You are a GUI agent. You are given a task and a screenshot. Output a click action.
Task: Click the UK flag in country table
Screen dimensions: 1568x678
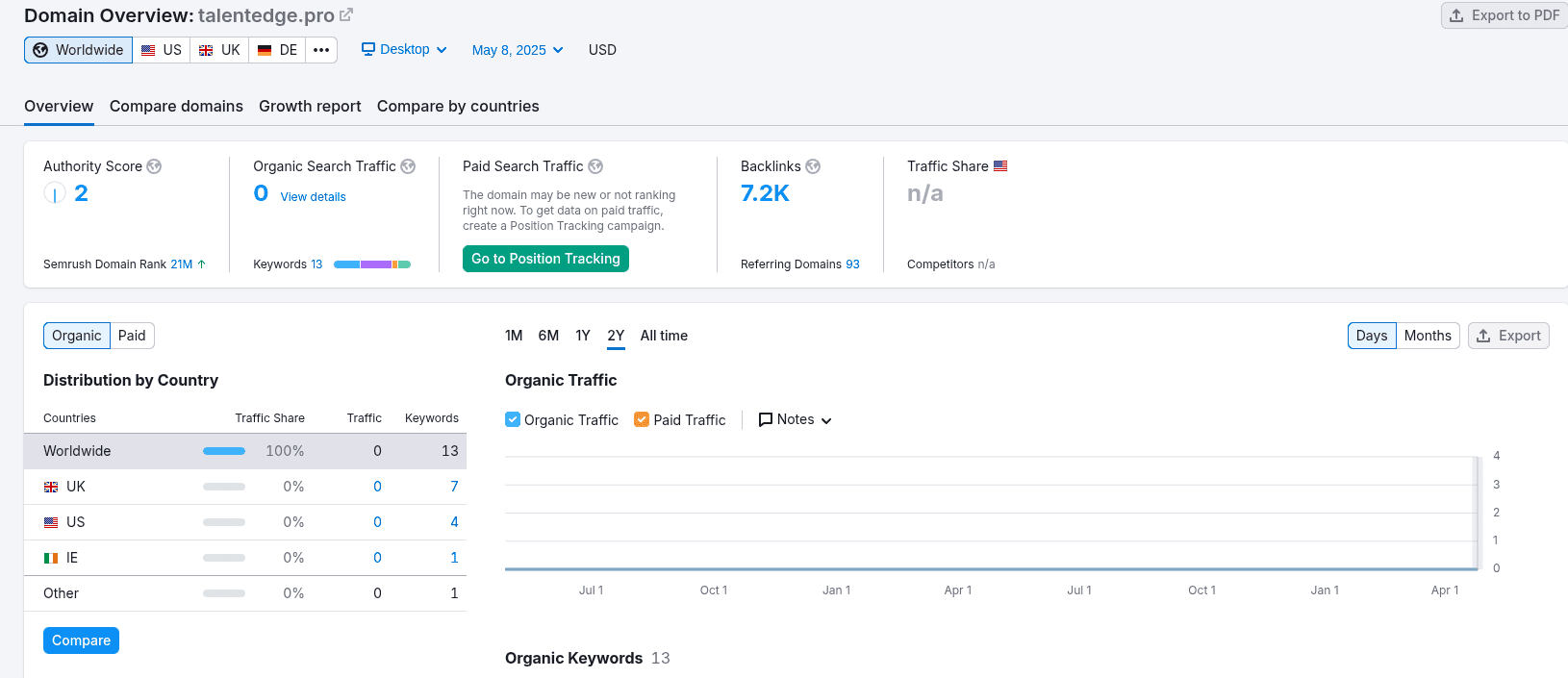51,487
